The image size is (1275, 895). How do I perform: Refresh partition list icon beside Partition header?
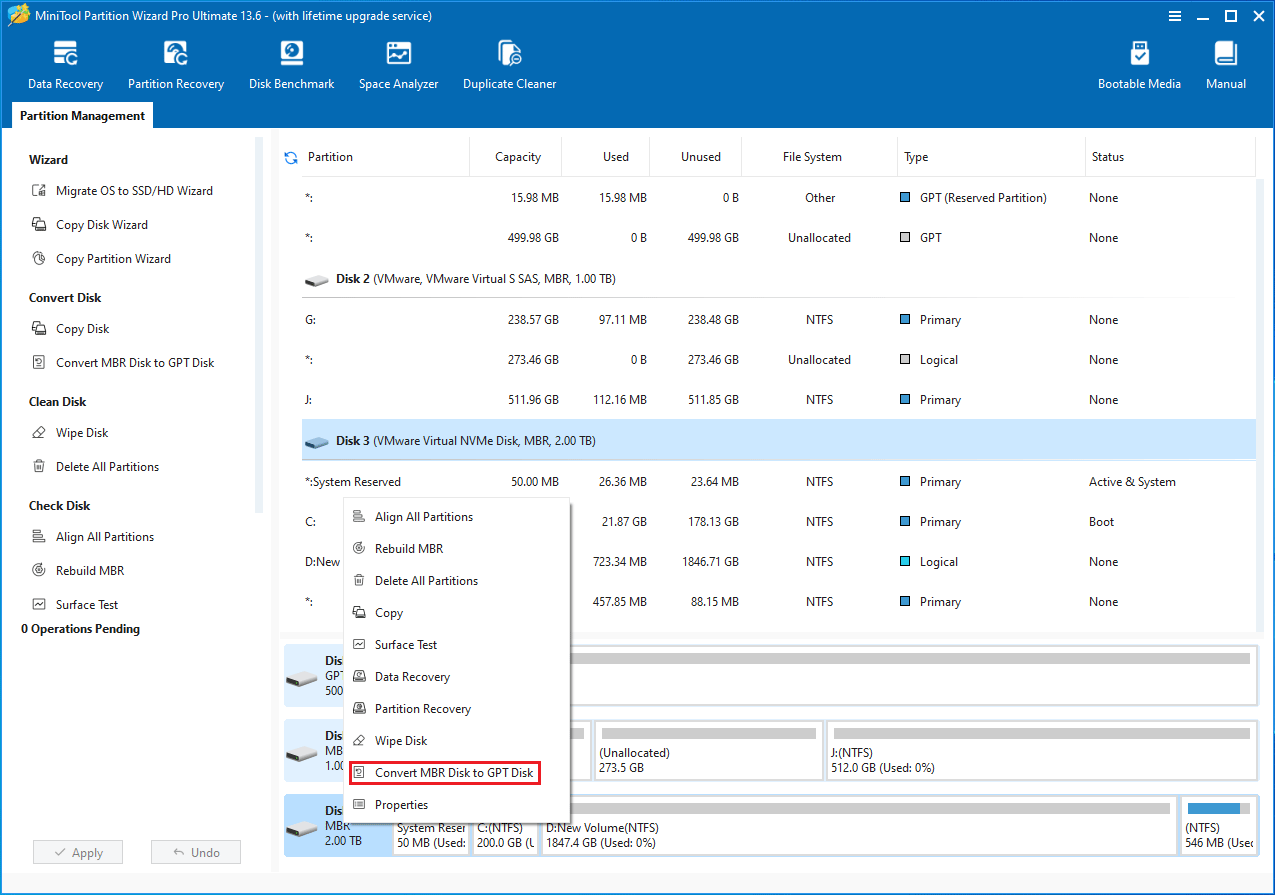click(x=291, y=157)
